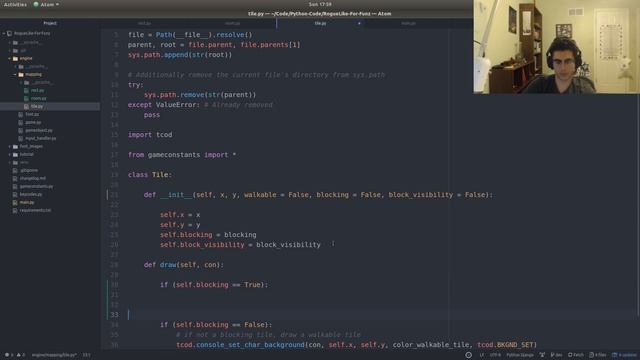Place cursor on the 'import tcod' line
Viewport: 640px width, 360px height.
(x=150, y=135)
